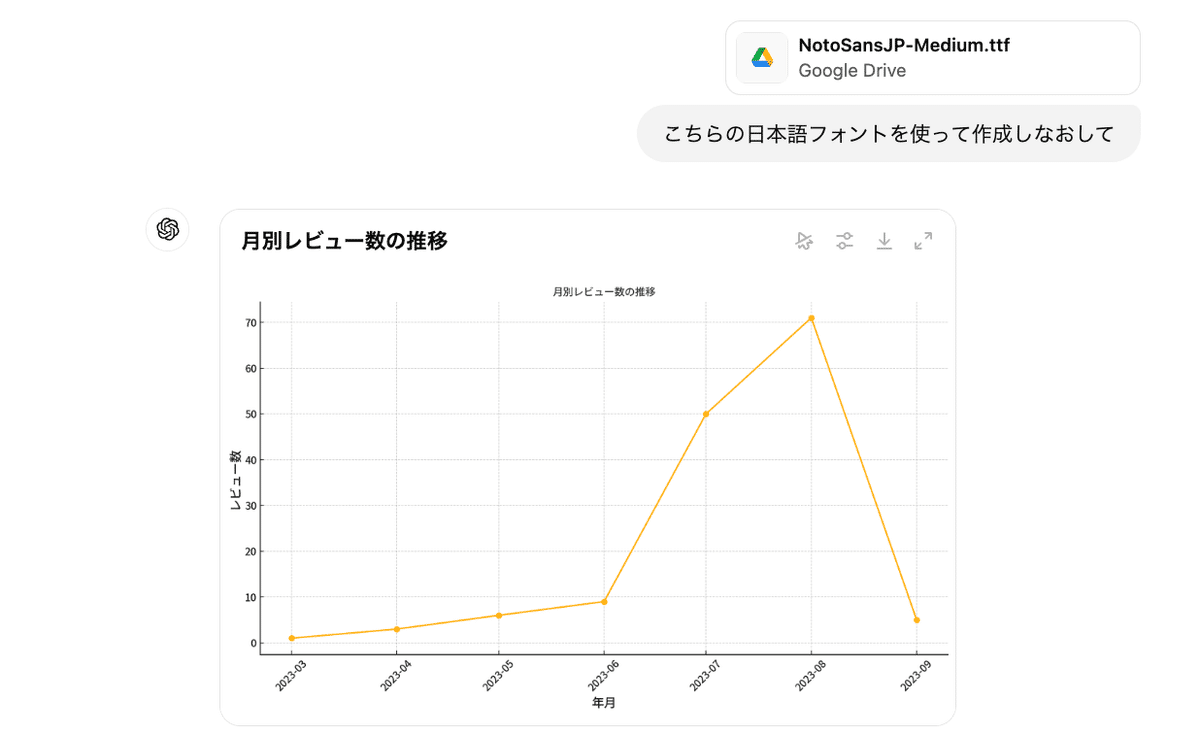Open the chart customization sliders icon

click(x=845, y=241)
